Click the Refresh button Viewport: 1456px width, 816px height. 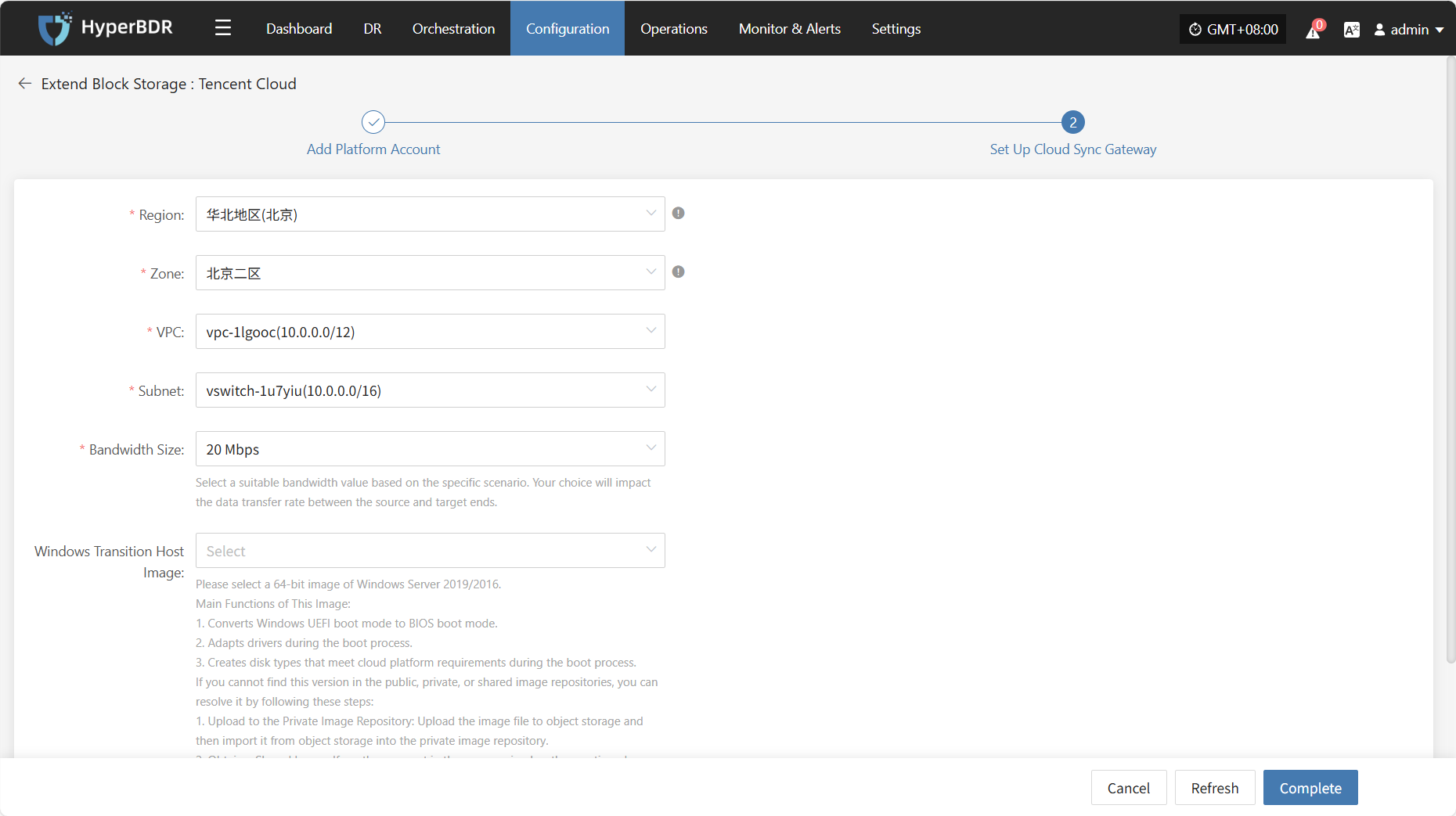point(1215,787)
